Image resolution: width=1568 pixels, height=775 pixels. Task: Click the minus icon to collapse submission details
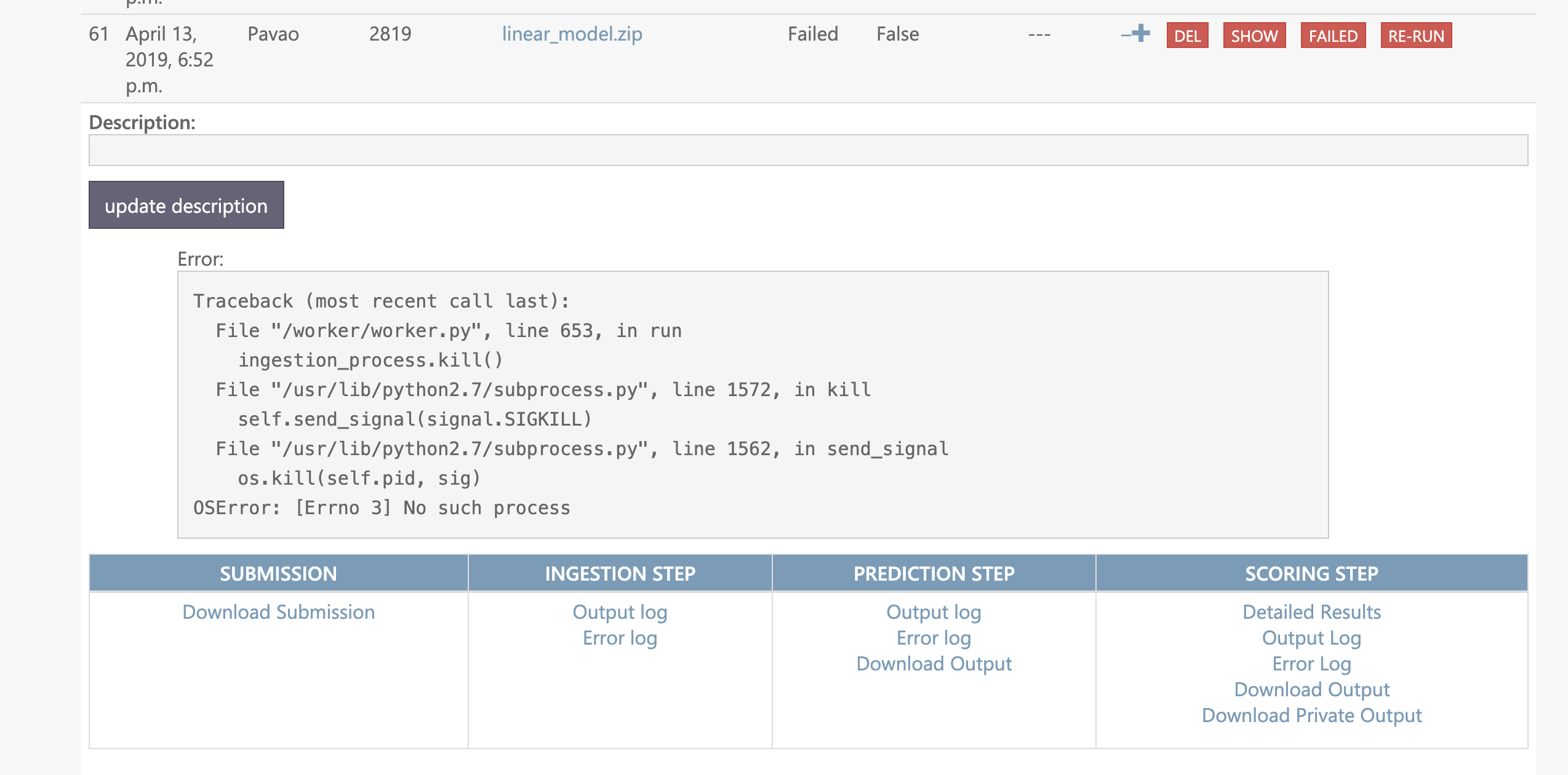click(x=1126, y=35)
